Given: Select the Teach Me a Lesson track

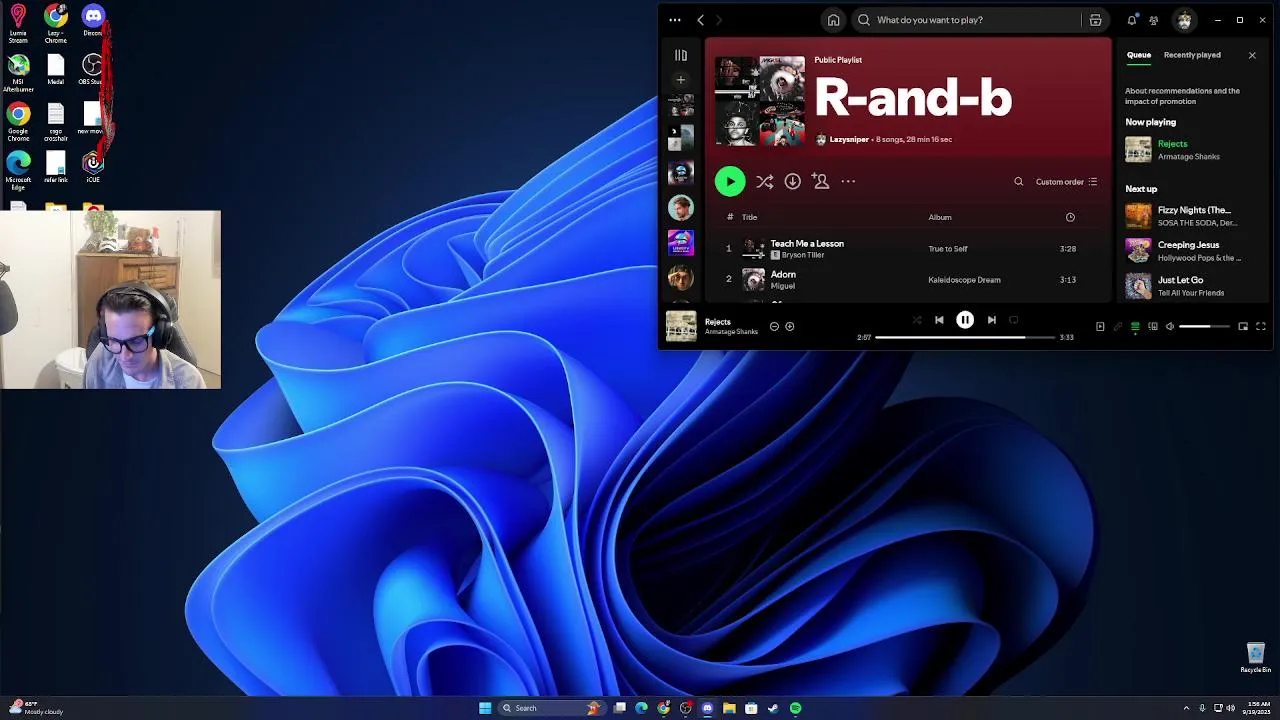Looking at the screenshot, I should tap(910, 249).
